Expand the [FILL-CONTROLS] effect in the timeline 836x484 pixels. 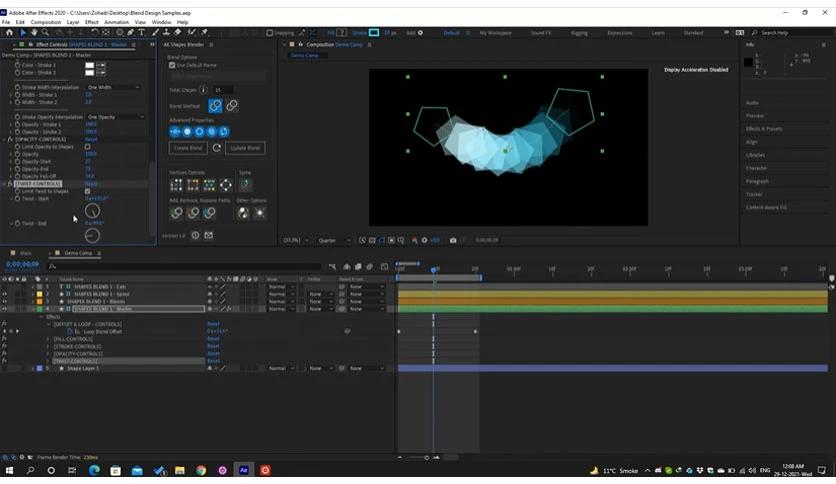[48, 339]
